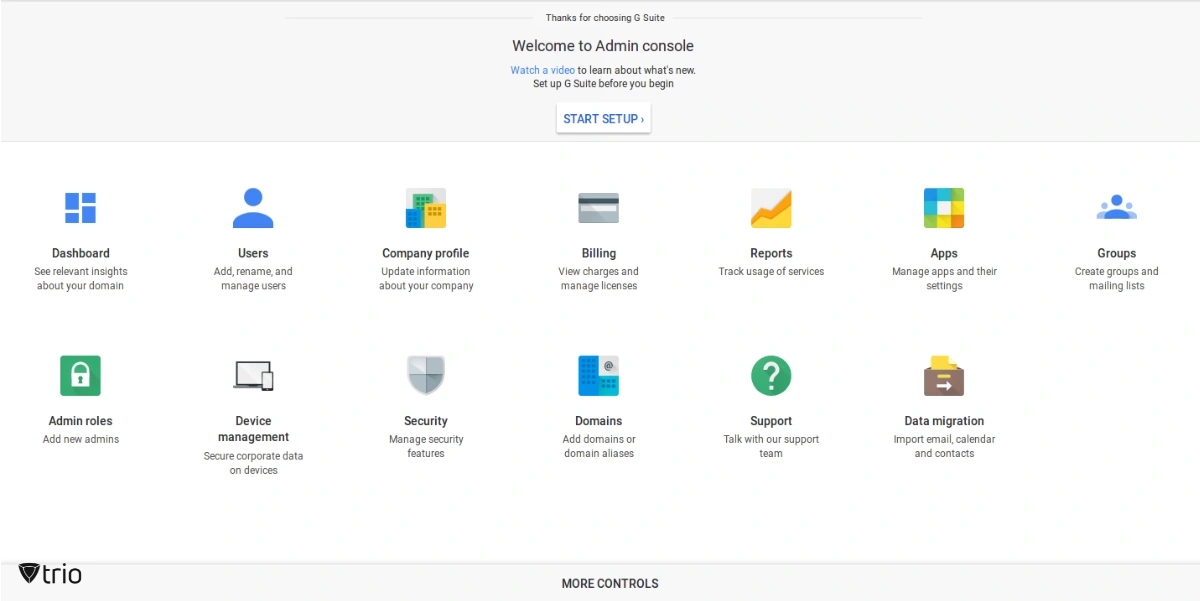Click the Dashboard title text
1200x601 pixels.
click(81, 254)
